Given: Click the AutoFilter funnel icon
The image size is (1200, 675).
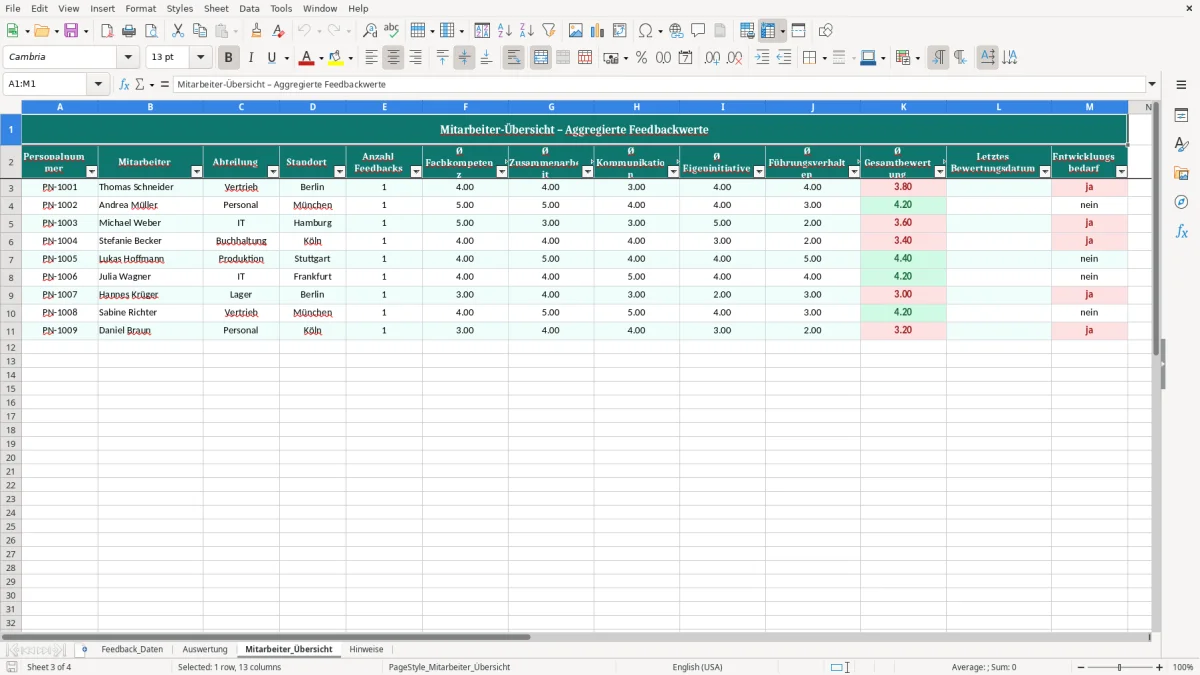Looking at the screenshot, I should coord(549,31).
